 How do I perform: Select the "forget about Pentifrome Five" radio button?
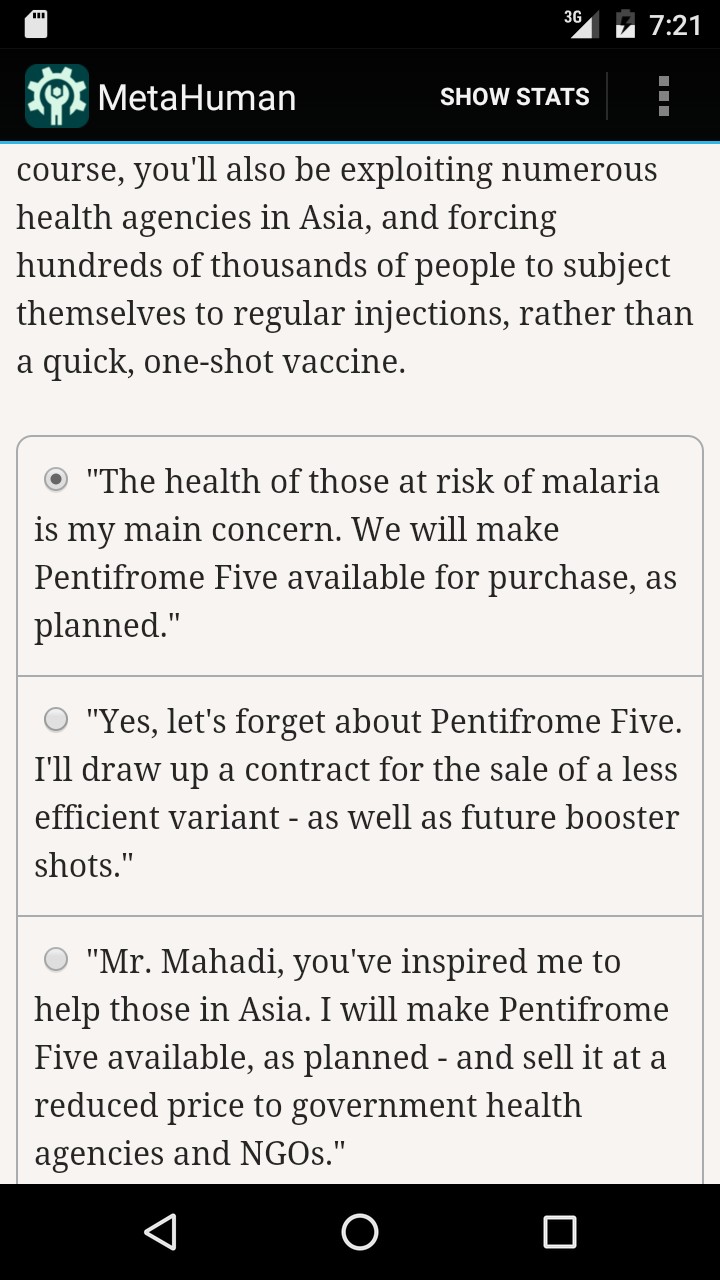click(57, 719)
